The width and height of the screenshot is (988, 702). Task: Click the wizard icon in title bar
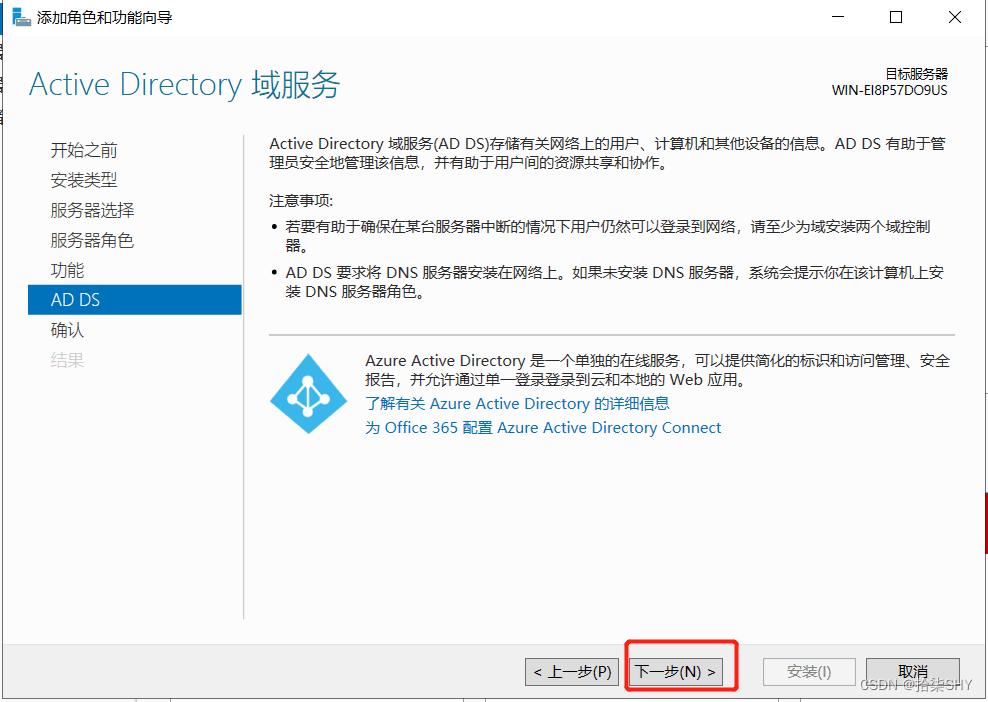pos(21,17)
